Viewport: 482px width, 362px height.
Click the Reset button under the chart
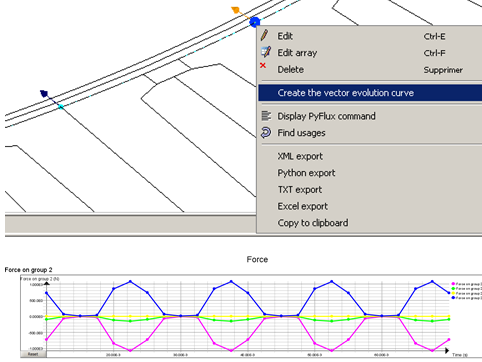tap(33, 354)
